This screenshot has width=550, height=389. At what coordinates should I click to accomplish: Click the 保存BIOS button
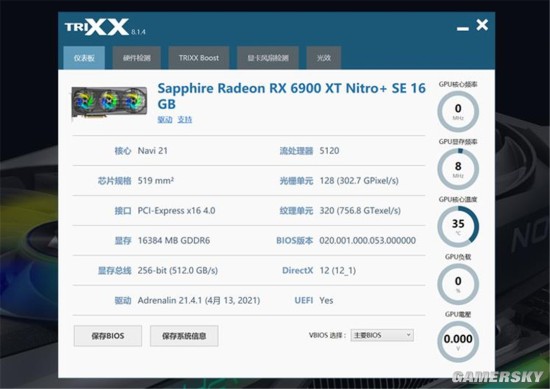[108, 336]
